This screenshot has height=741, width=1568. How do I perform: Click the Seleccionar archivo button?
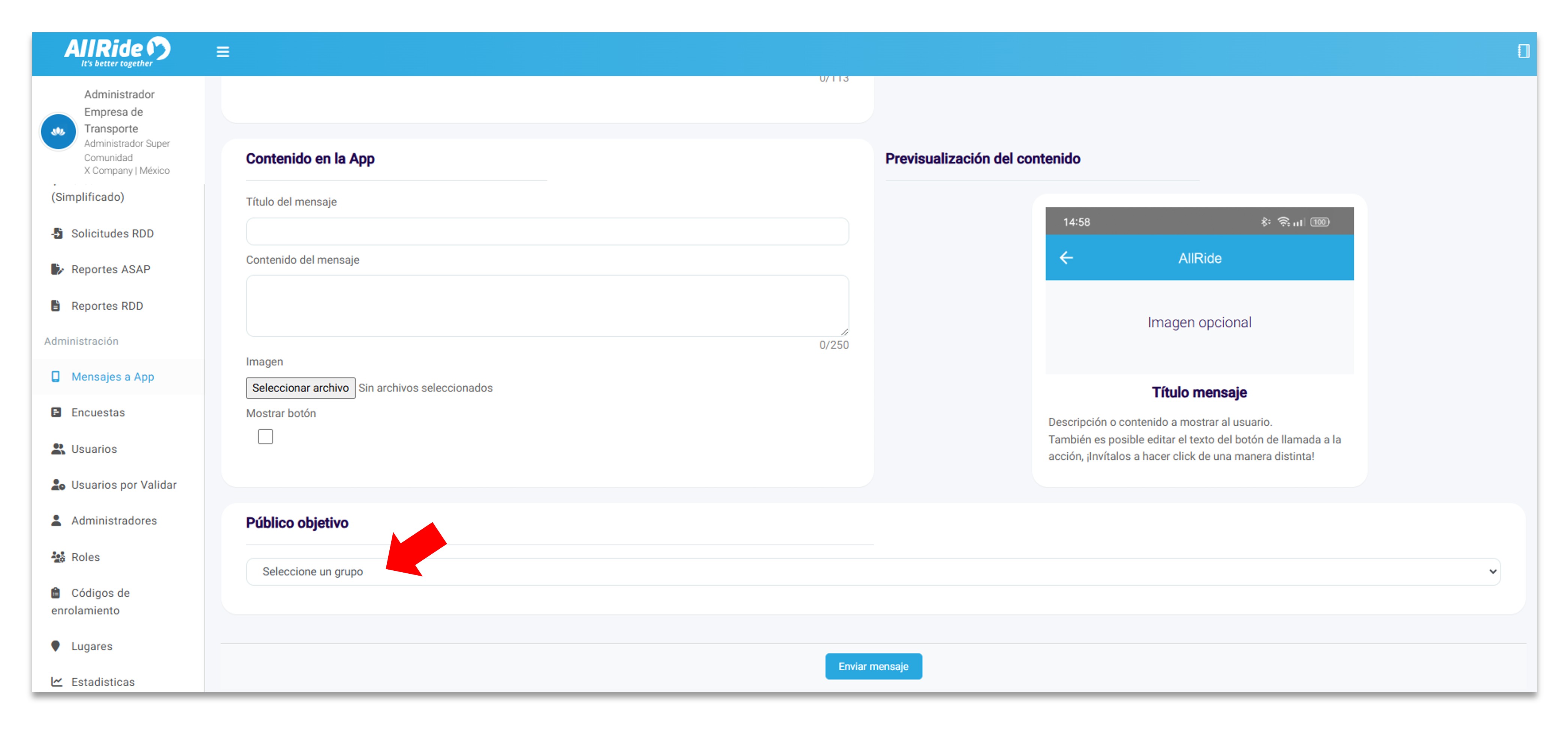coord(300,388)
